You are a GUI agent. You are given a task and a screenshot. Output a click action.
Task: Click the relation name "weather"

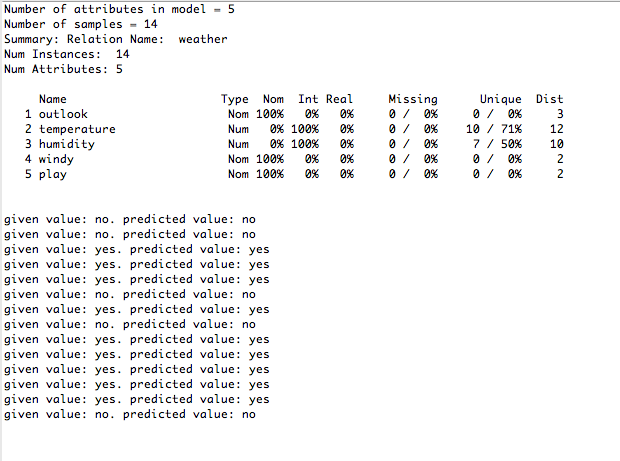203,39
